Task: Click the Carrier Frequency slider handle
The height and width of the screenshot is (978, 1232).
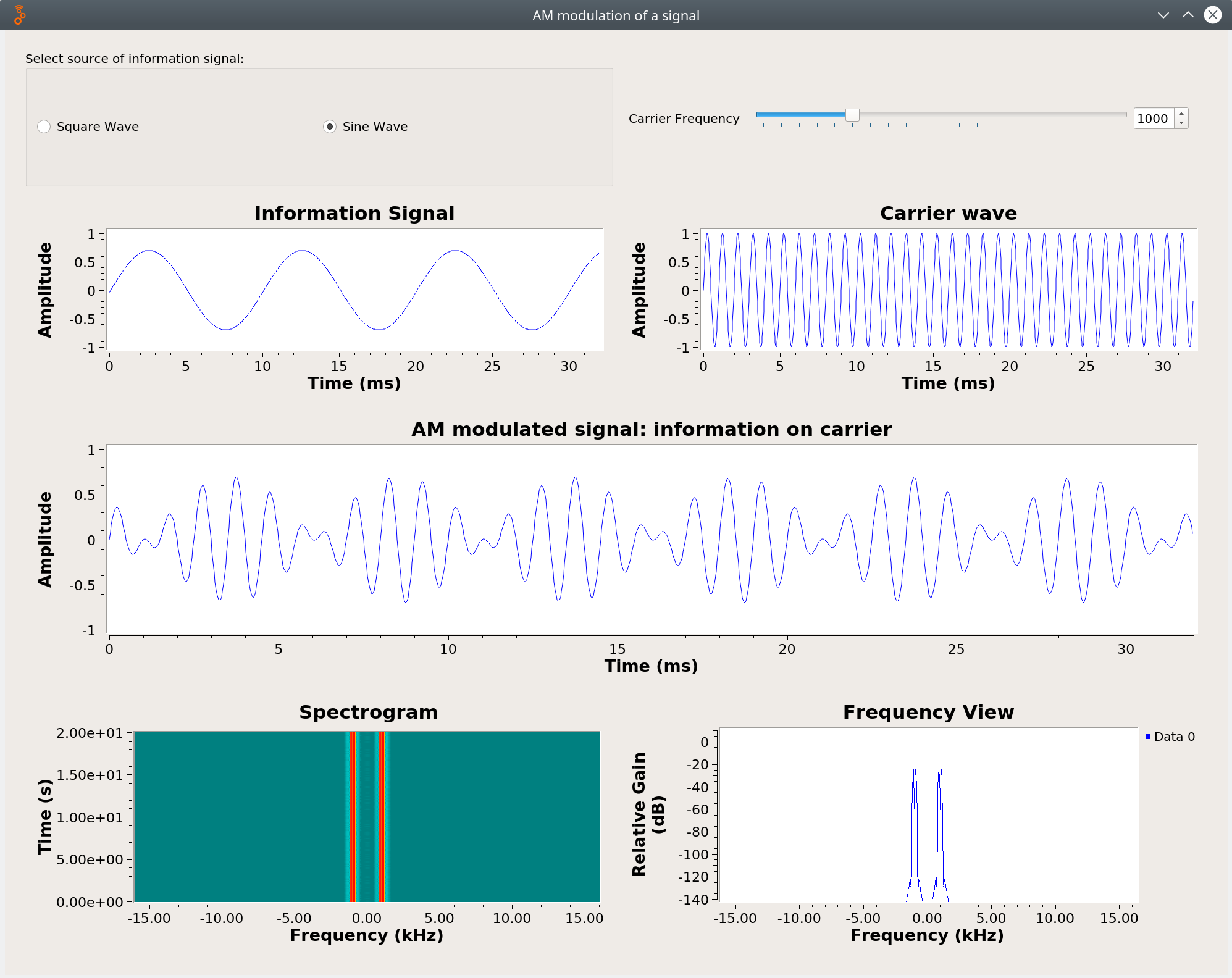Action: coord(852,115)
